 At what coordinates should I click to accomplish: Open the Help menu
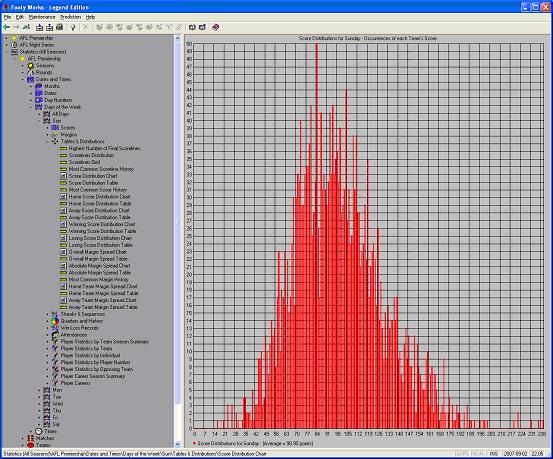[90, 17]
